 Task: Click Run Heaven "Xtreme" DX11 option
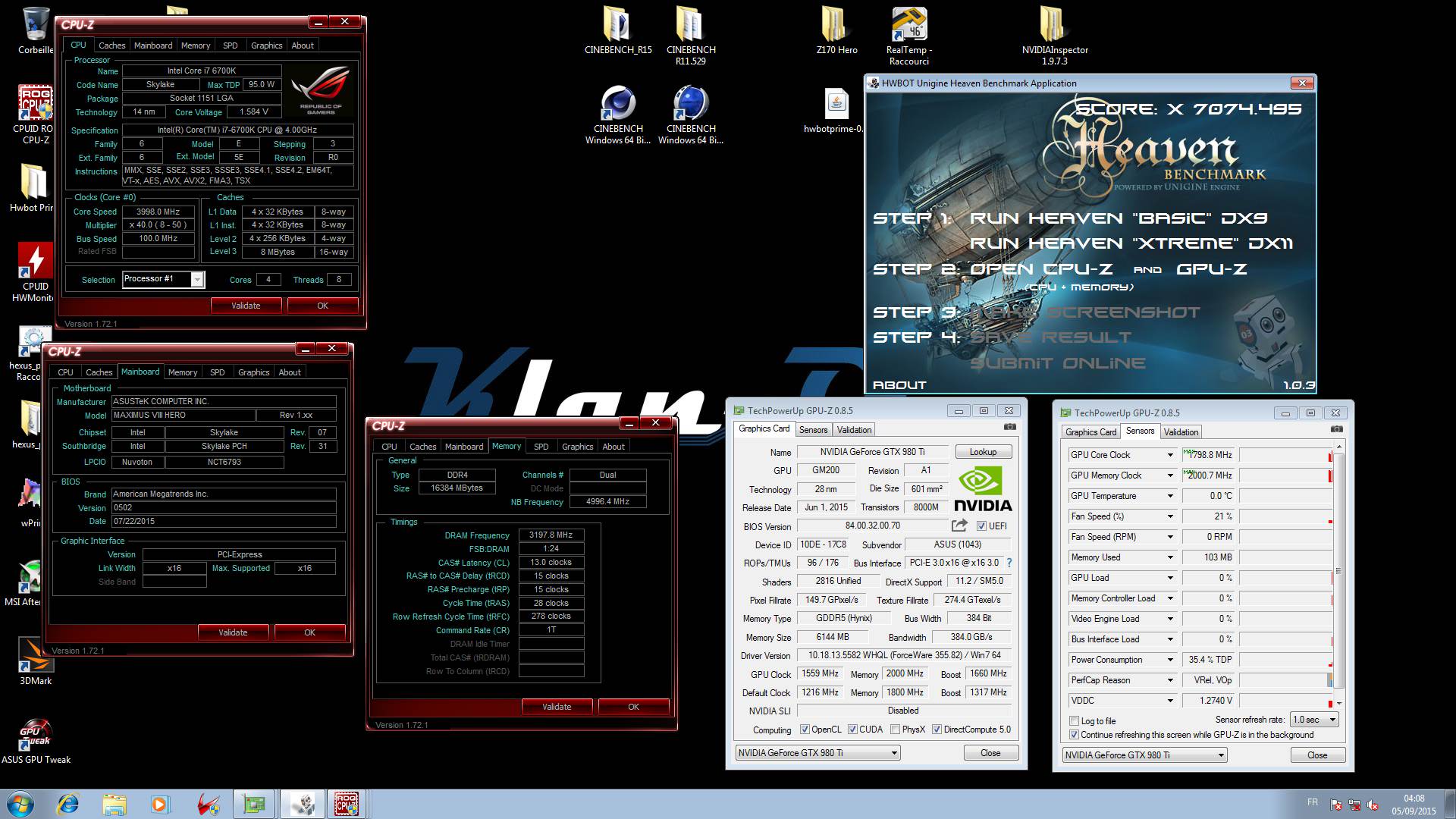click(x=1131, y=243)
